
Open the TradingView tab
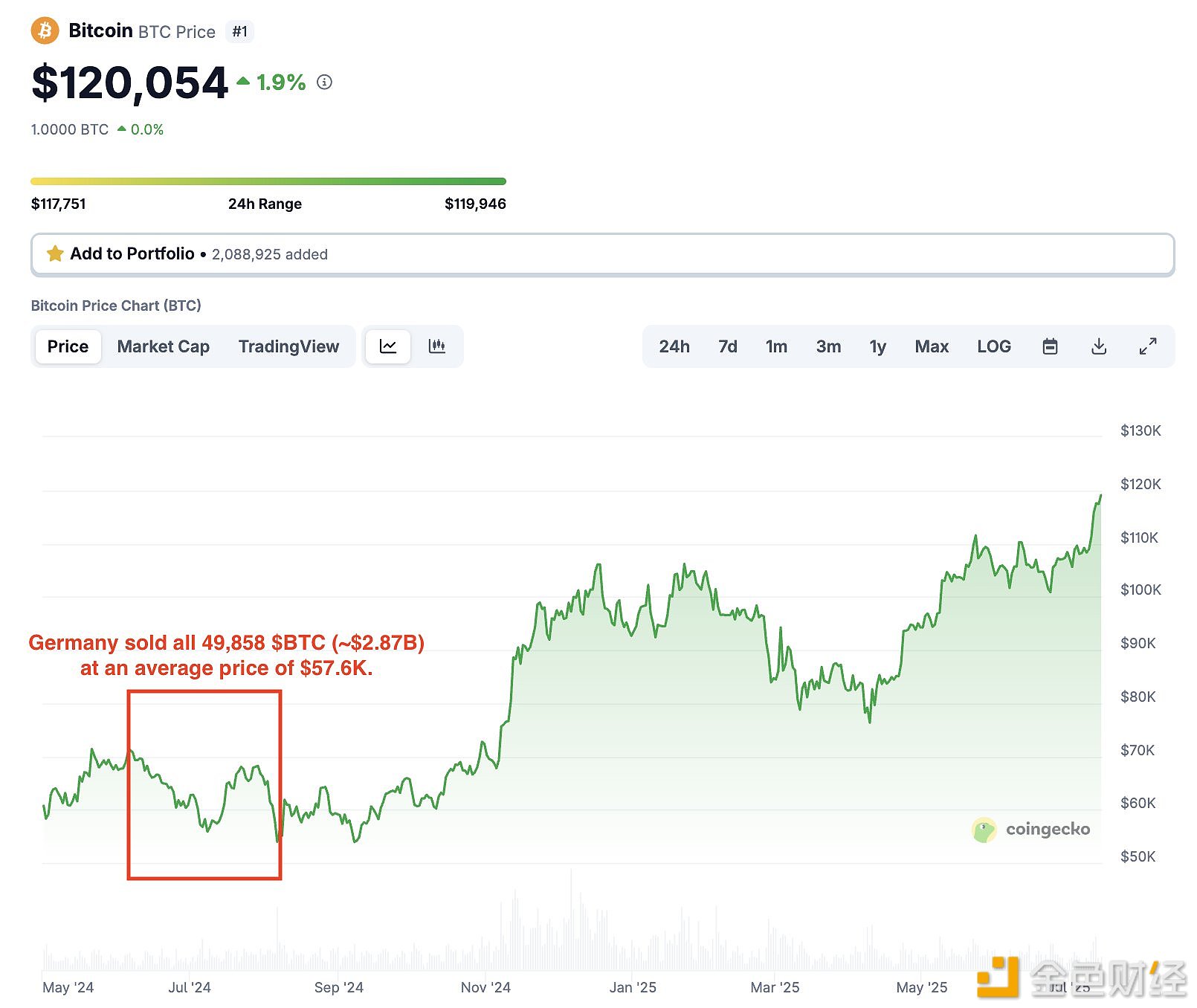coord(288,346)
